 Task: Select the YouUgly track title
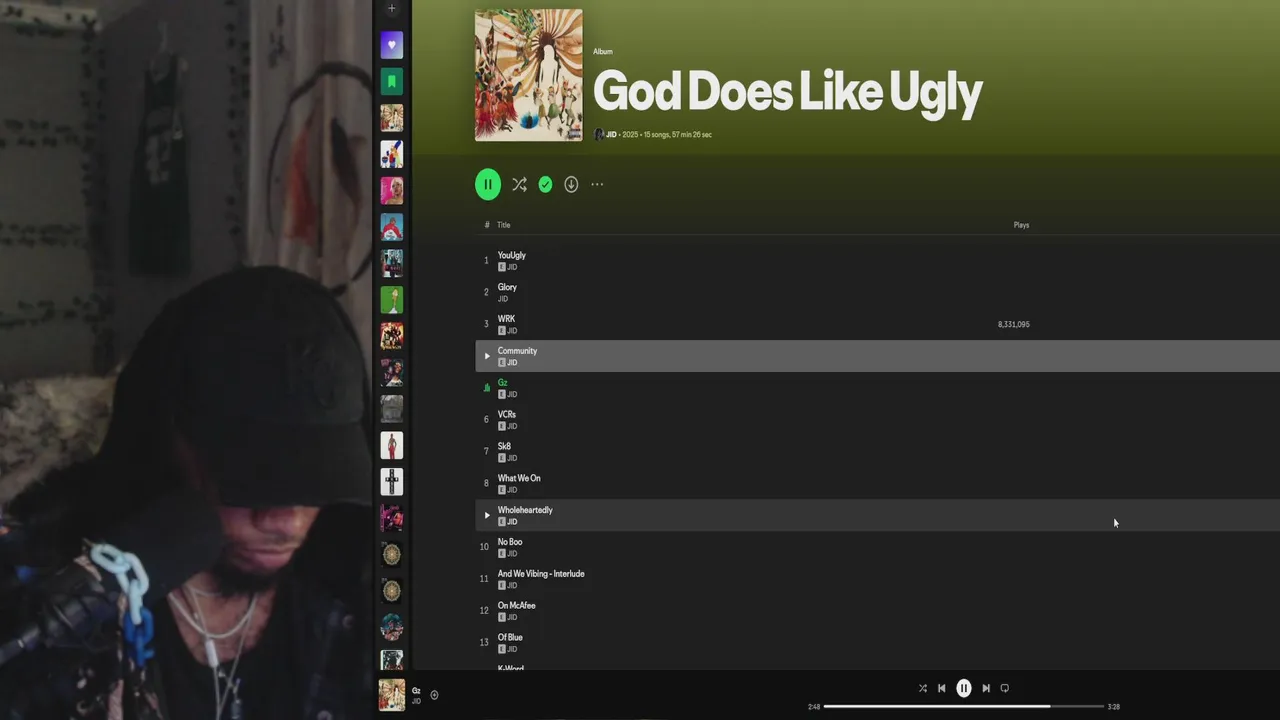point(511,255)
